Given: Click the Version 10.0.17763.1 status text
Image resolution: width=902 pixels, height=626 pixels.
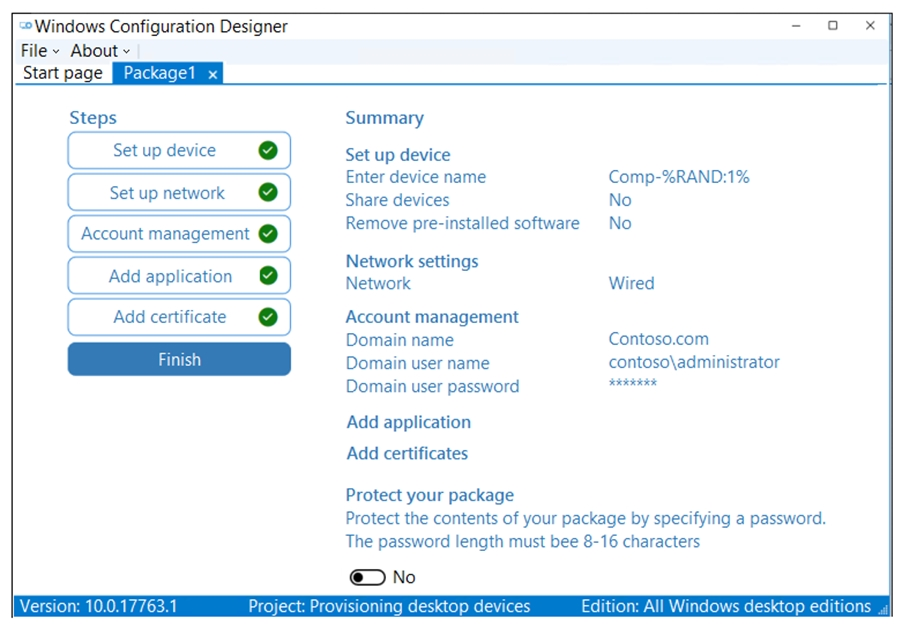Looking at the screenshot, I should [98, 606].
